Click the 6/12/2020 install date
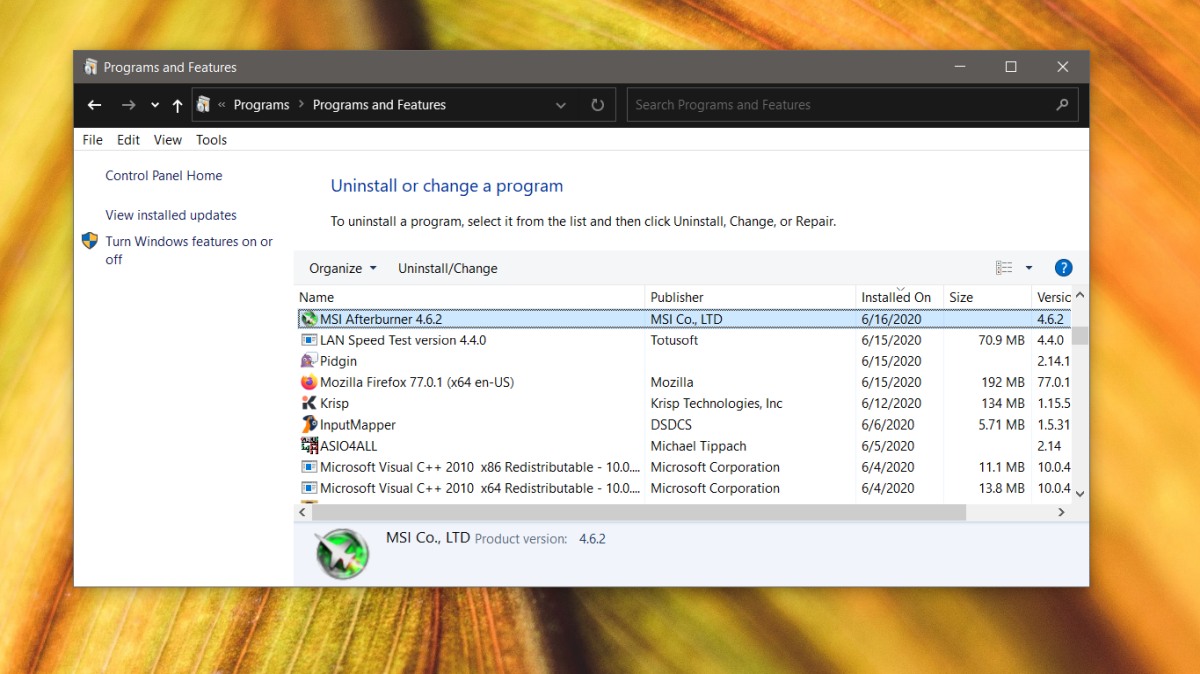The width and height of the screenshot is (1200, 674). pyautogui.click(x=891, y=403)
